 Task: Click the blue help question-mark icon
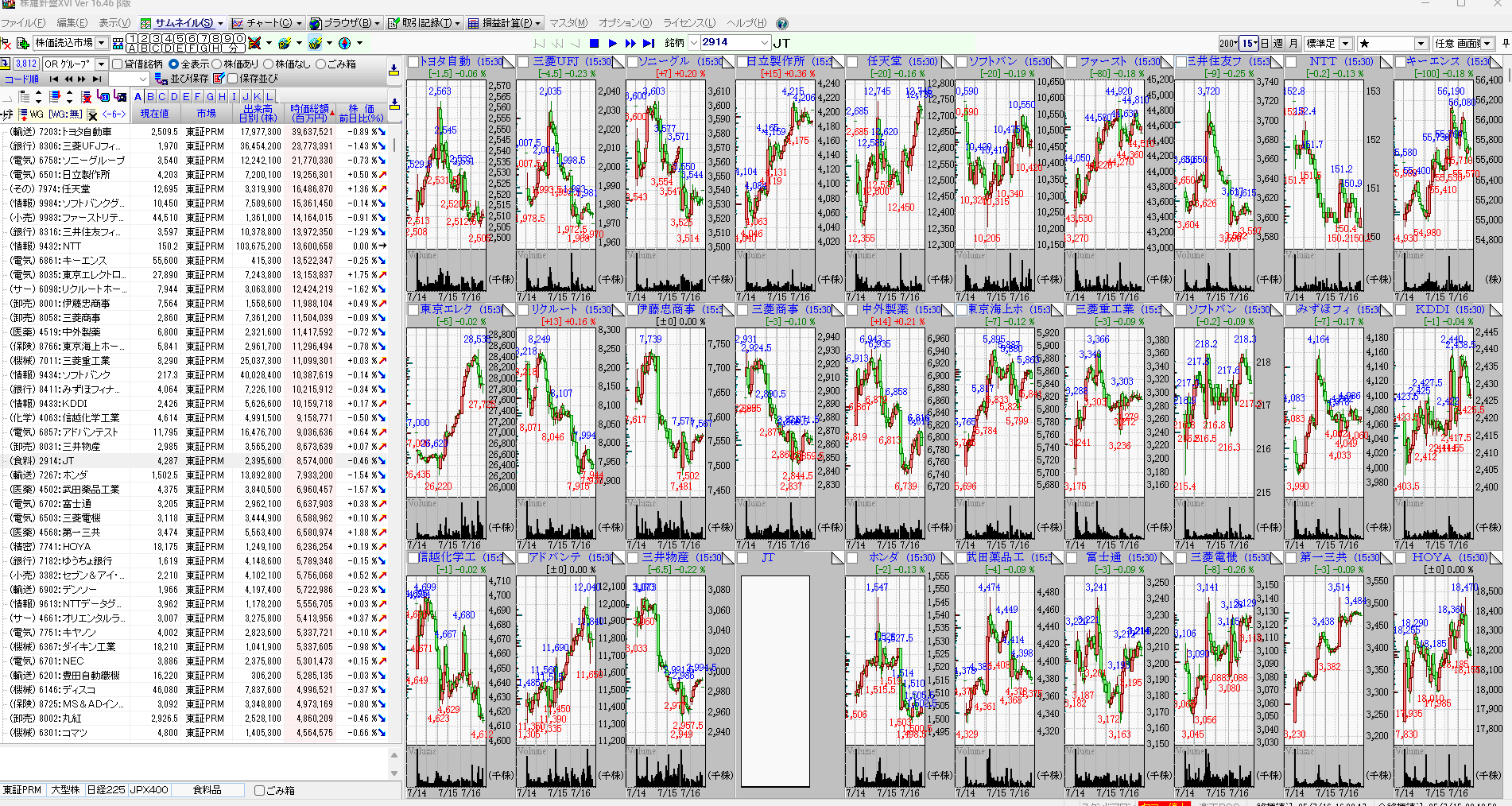[782, 23]
